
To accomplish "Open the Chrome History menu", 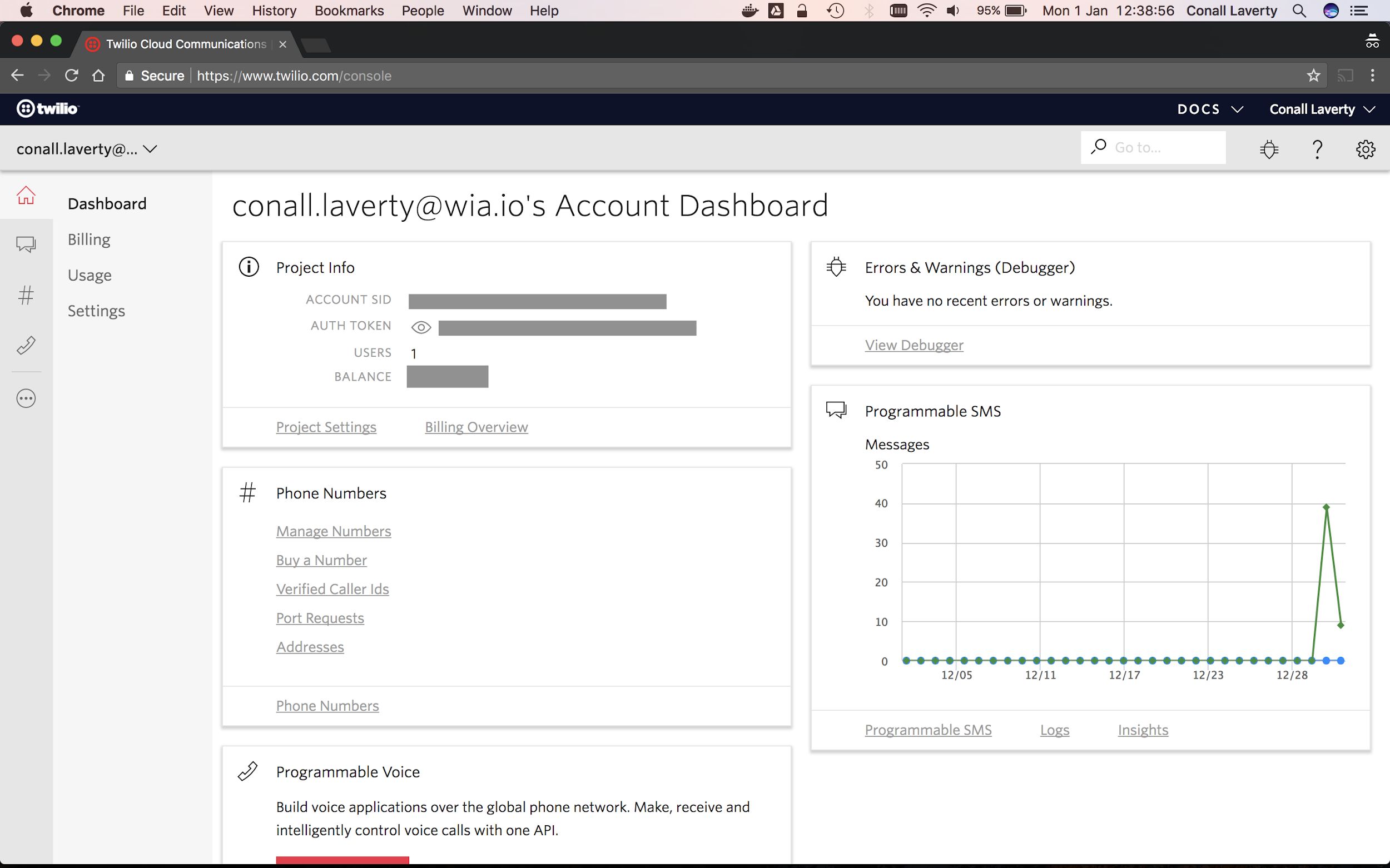I will 274,11.
